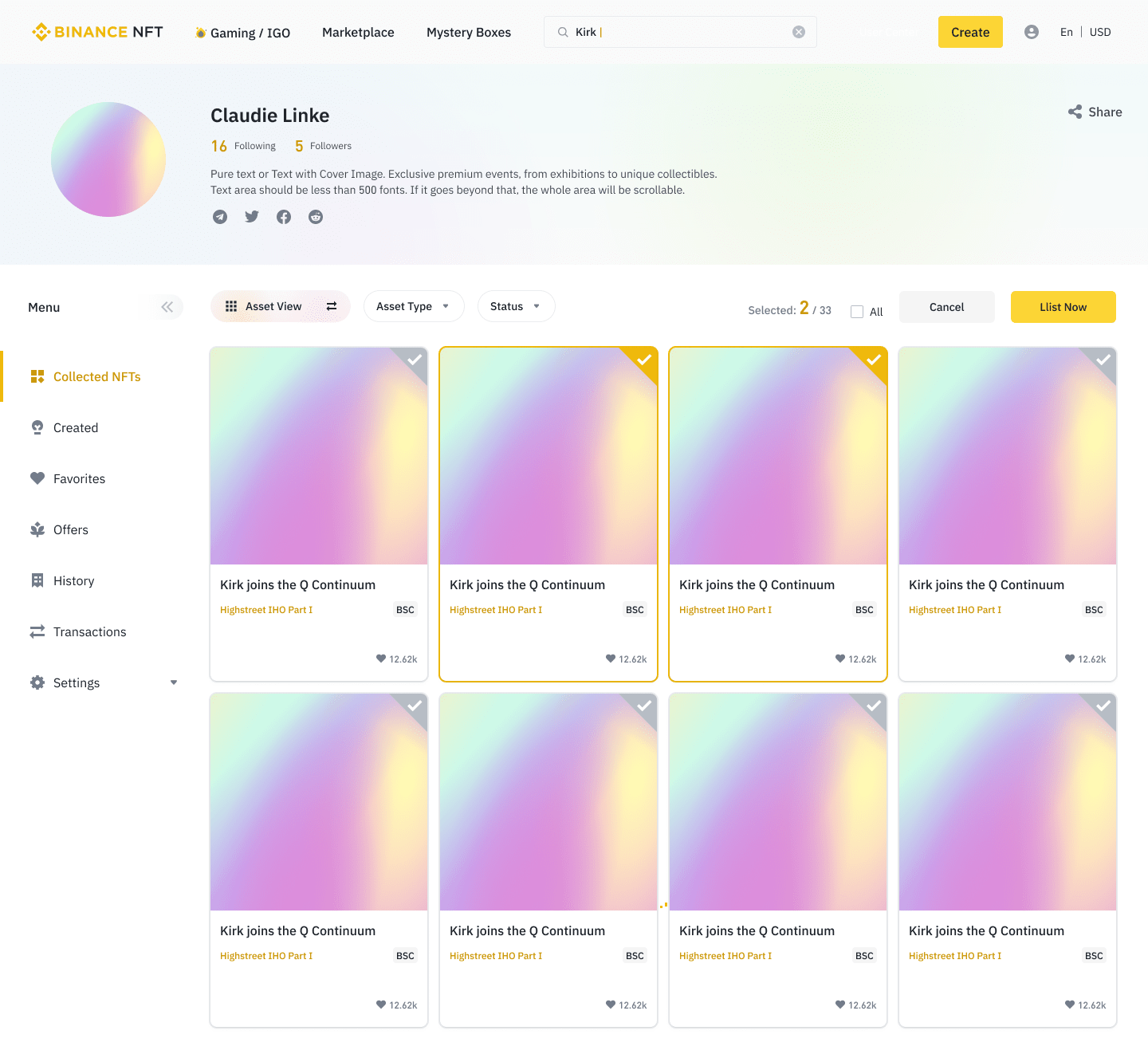This screenshot has width=1148, height=1058.
Task: Click heart on first bottom-row card
Action: pos(381,1005)
